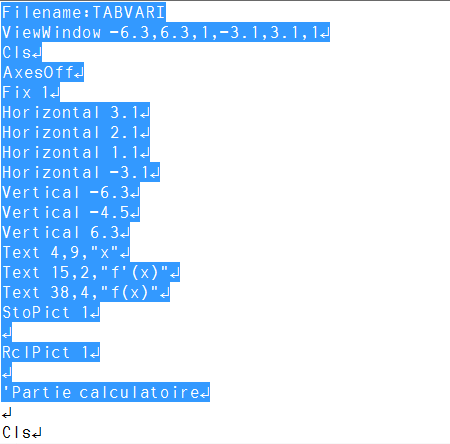Click the Vertical -6.3 line
Screen dimensions: 450x444
(71, 192)
